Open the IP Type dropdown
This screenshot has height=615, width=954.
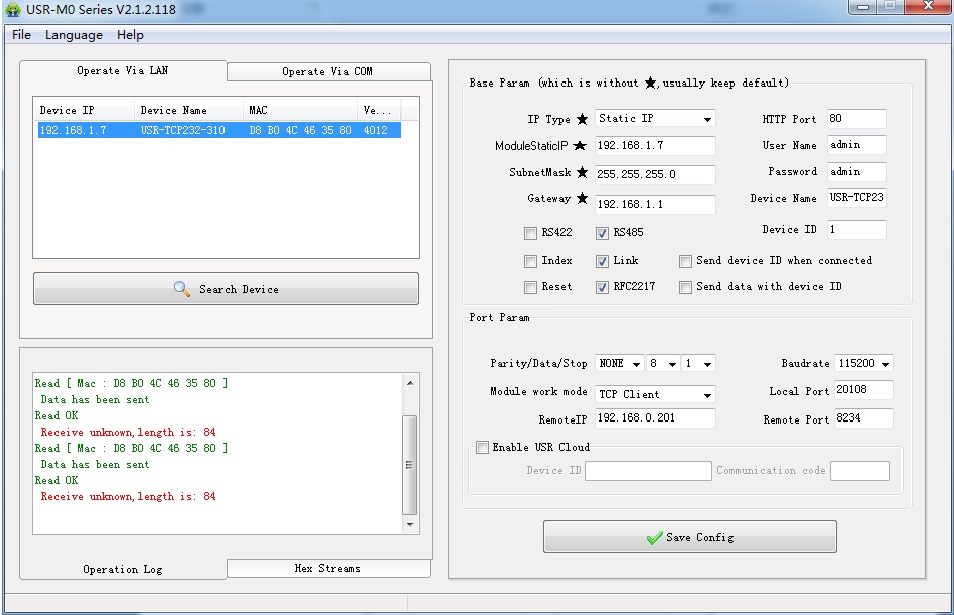tap(655, 119)
